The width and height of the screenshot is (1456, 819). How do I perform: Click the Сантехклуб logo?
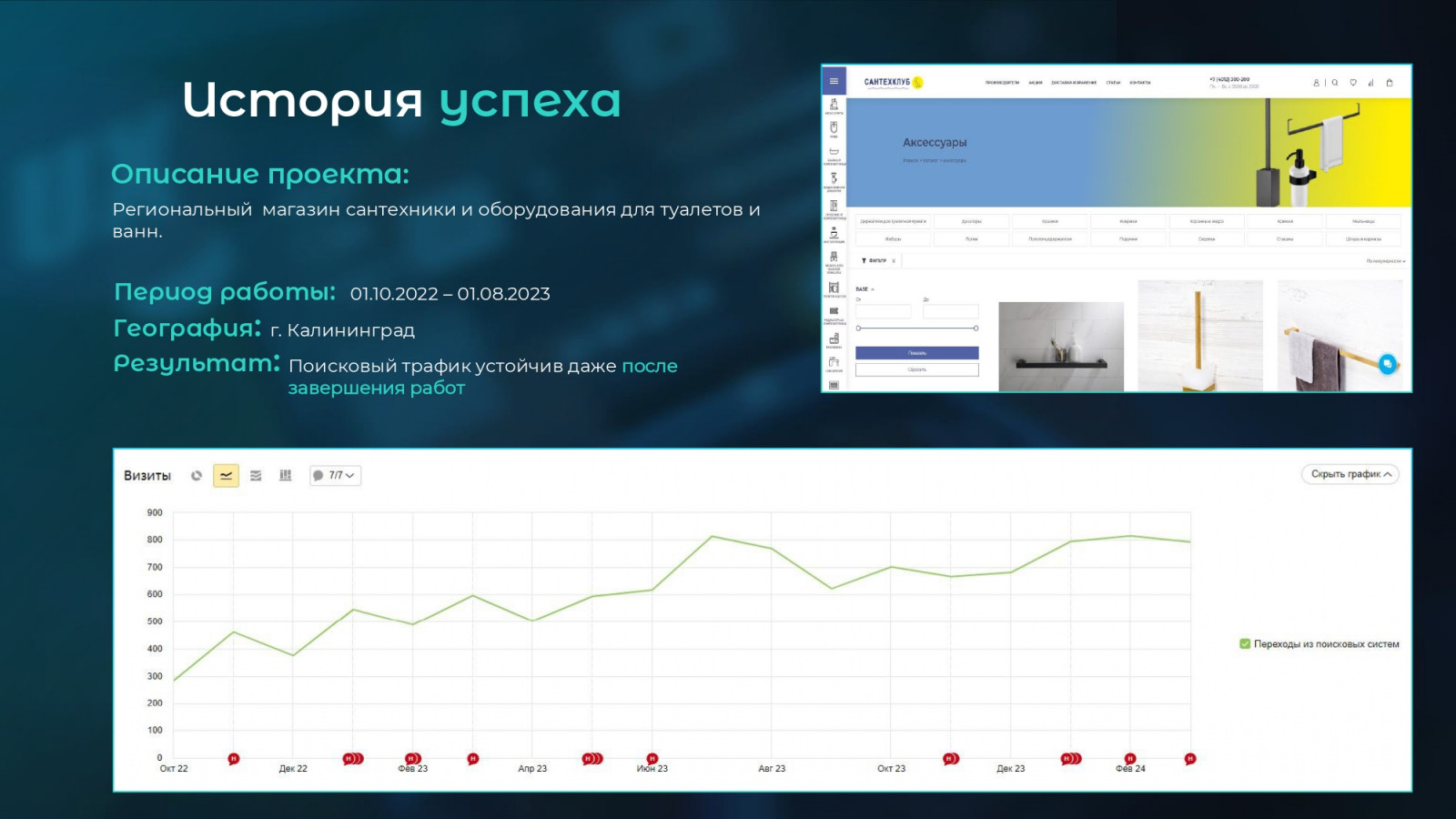coord(894,82)
